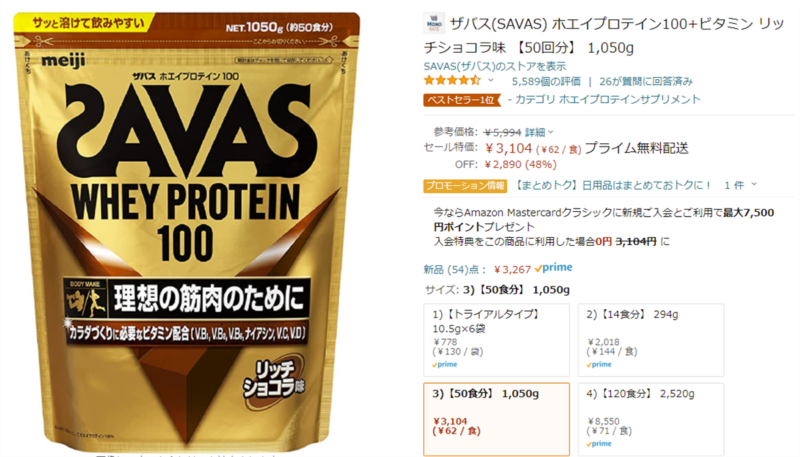Click the prime badge in the 120食分 option
This screenshot has width=800, height=457.
[x=599, y=444]
